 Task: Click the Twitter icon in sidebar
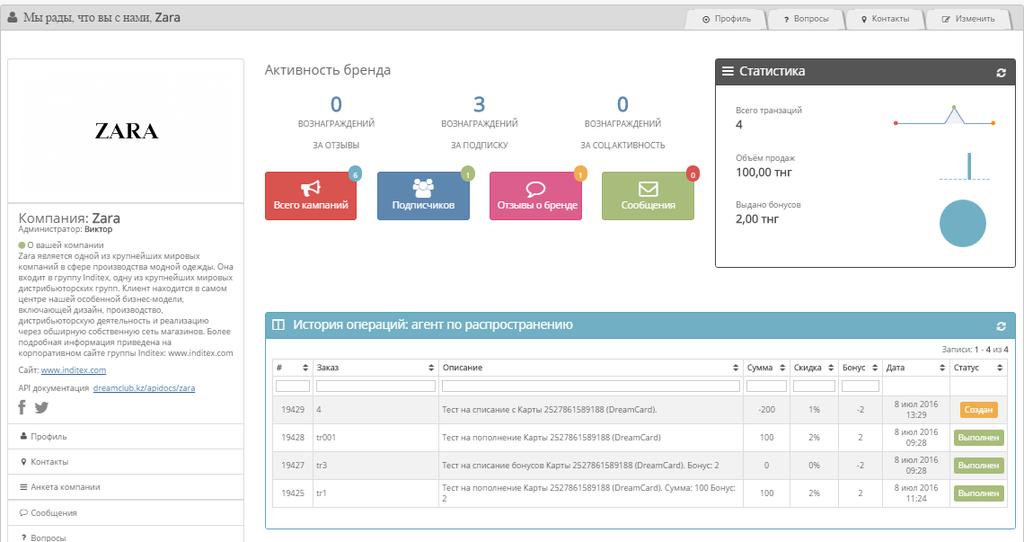coord(41,407)
